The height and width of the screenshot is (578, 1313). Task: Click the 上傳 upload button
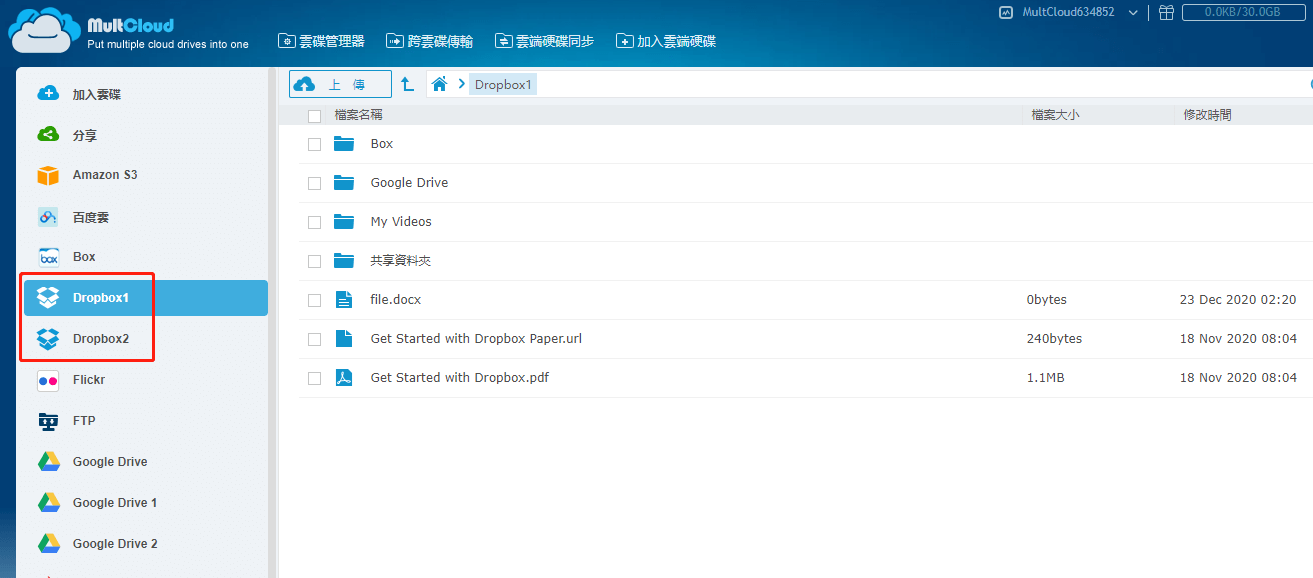pyautogui.click(x=340, y=84)
